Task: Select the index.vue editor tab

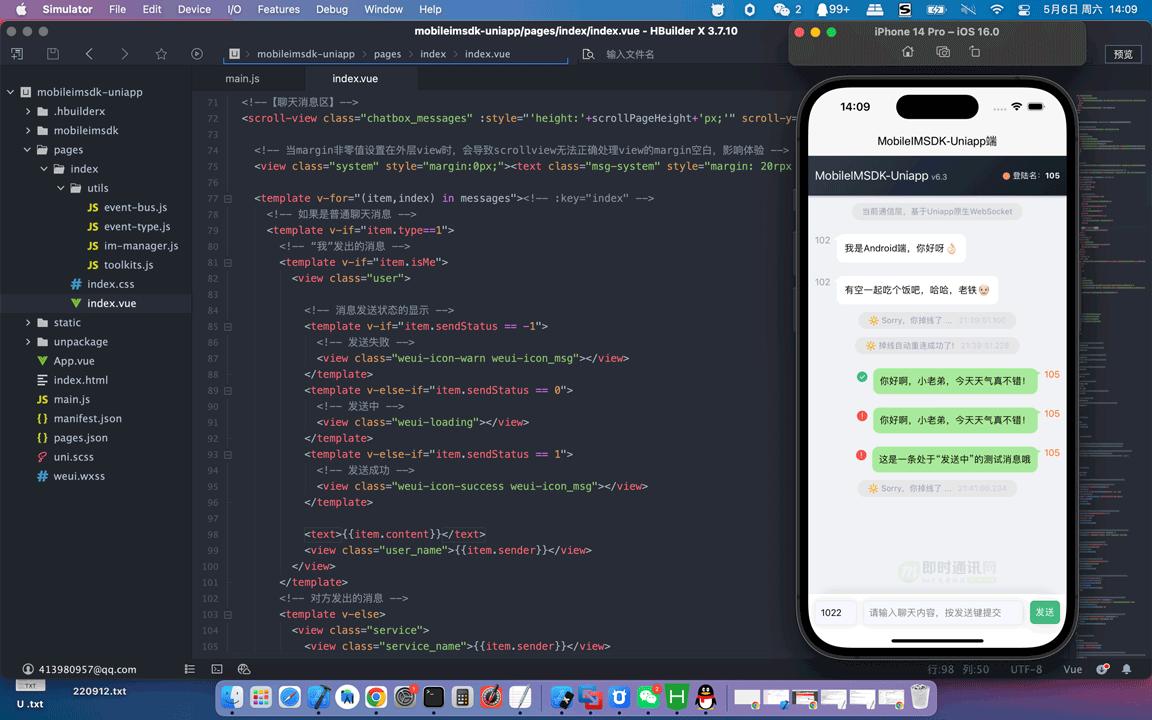Action: (x=355, y=79)
